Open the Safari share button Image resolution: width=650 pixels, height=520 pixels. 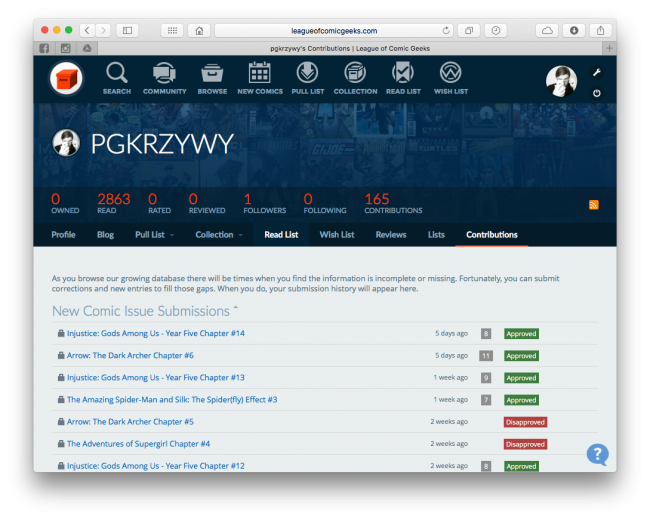coord(600,31)
